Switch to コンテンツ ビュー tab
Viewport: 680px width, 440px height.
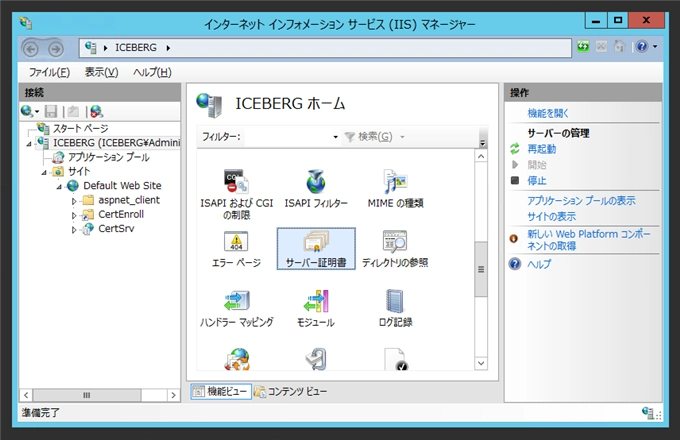[x=291, y=391]
